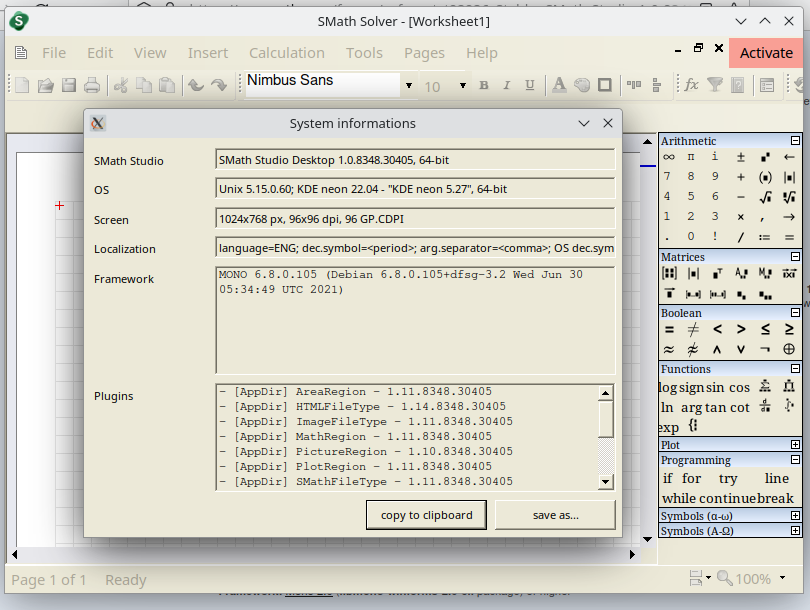Image resolution: width=810 pixels, height=610 pixels.
Task: Click the function fx toolbar icon
Action: 691,86
